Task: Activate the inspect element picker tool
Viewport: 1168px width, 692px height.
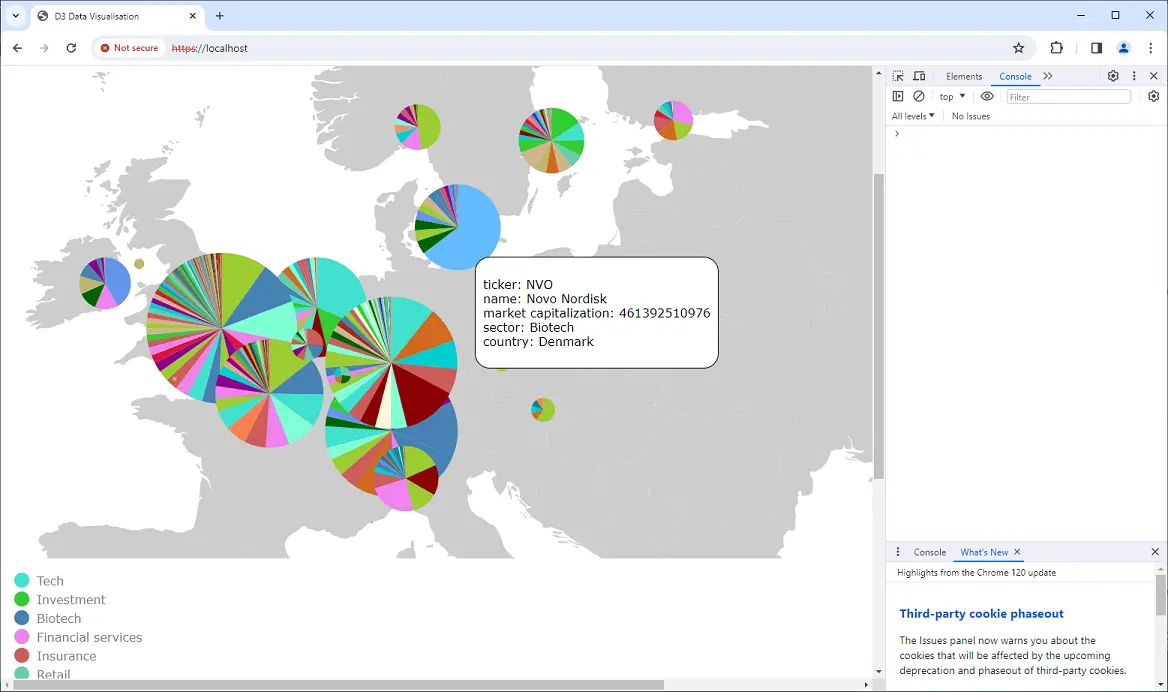Action: tap(898, 76)
